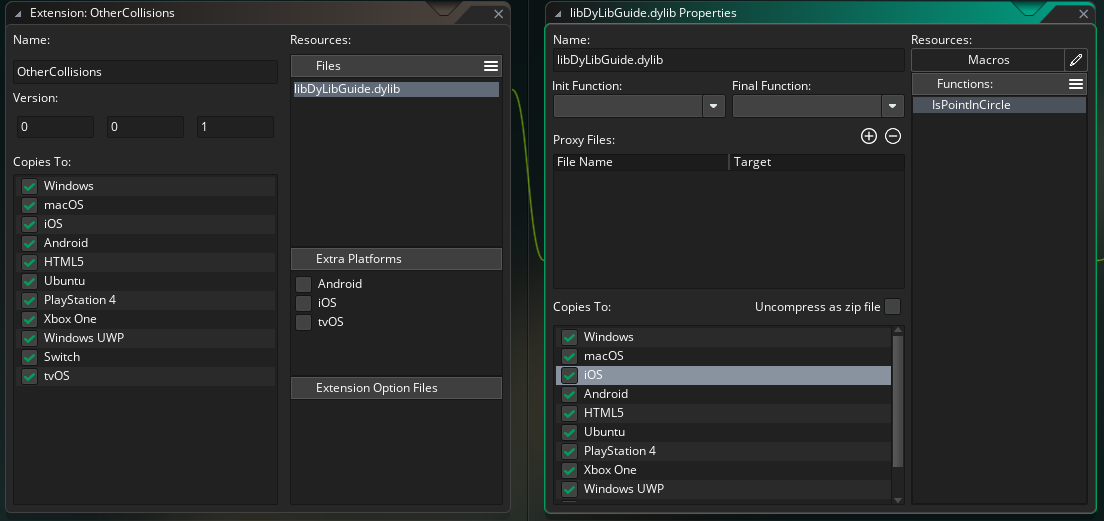Toggle Ubuntu checkbox in dylib Properties
Image resolution: width=1104 pixels, height=521 pixels.
click(569, 433)
